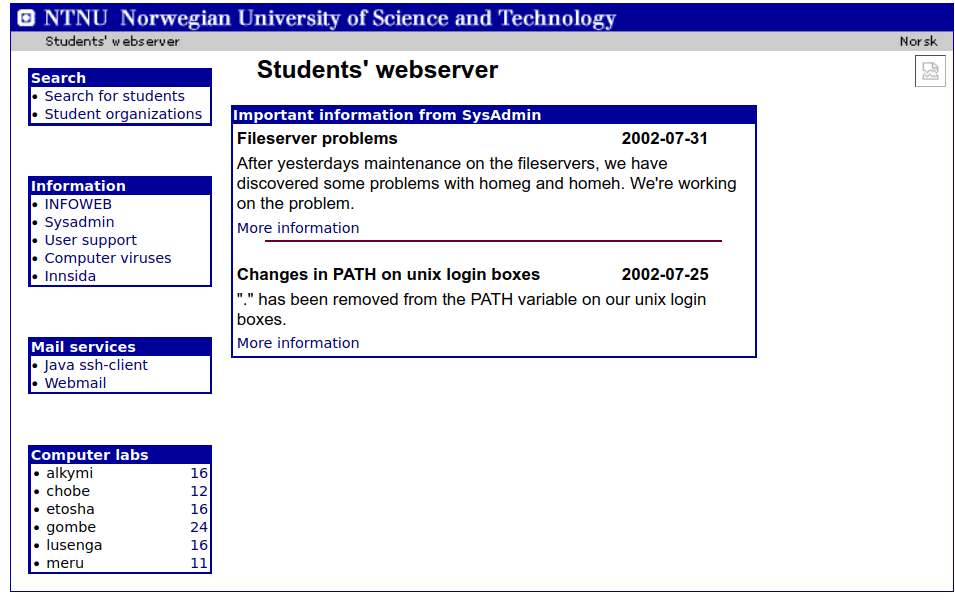
Task: Select the alkymi computer lab row
Action: (x=120, y=473)
